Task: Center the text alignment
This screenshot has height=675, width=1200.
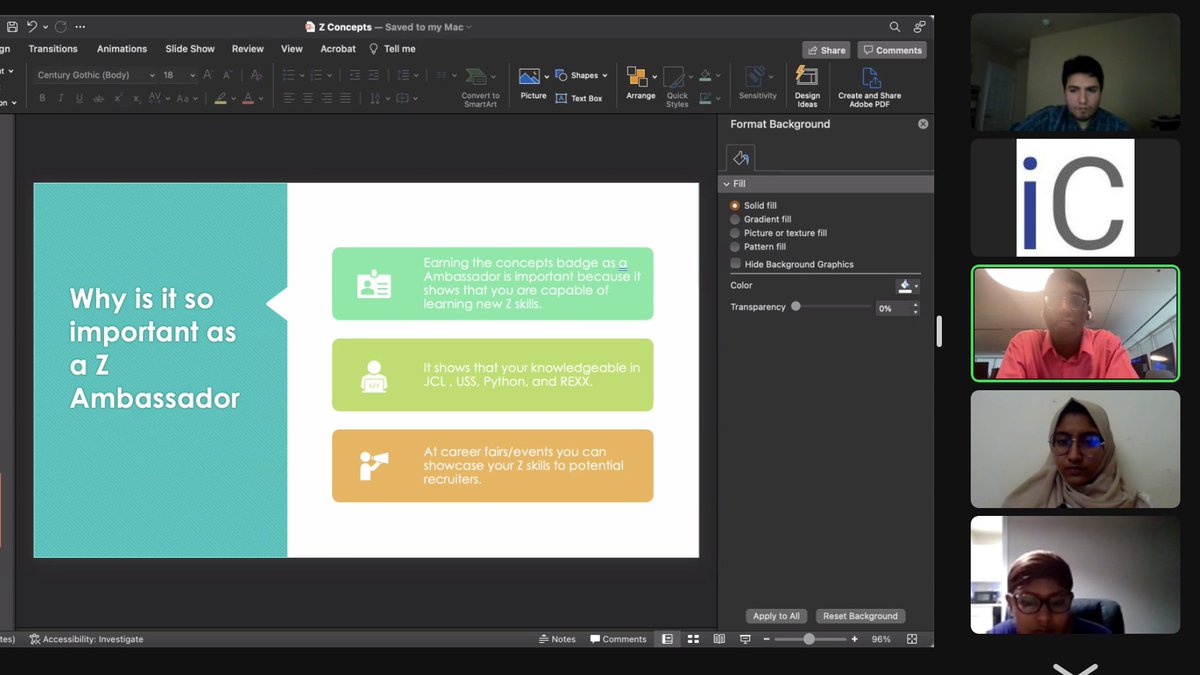Action: click(x=308, y=98)
